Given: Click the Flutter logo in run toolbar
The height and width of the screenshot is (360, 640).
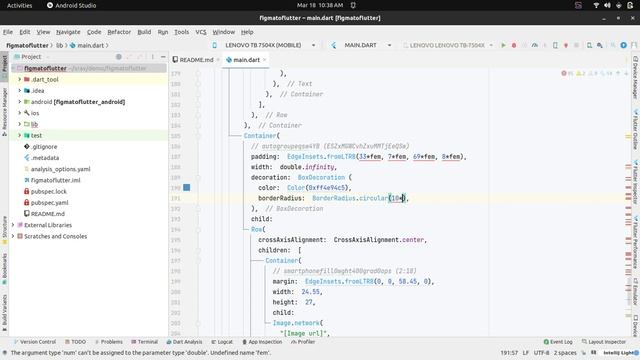Looking at the screenshot, I should click(x=333, y=45).
